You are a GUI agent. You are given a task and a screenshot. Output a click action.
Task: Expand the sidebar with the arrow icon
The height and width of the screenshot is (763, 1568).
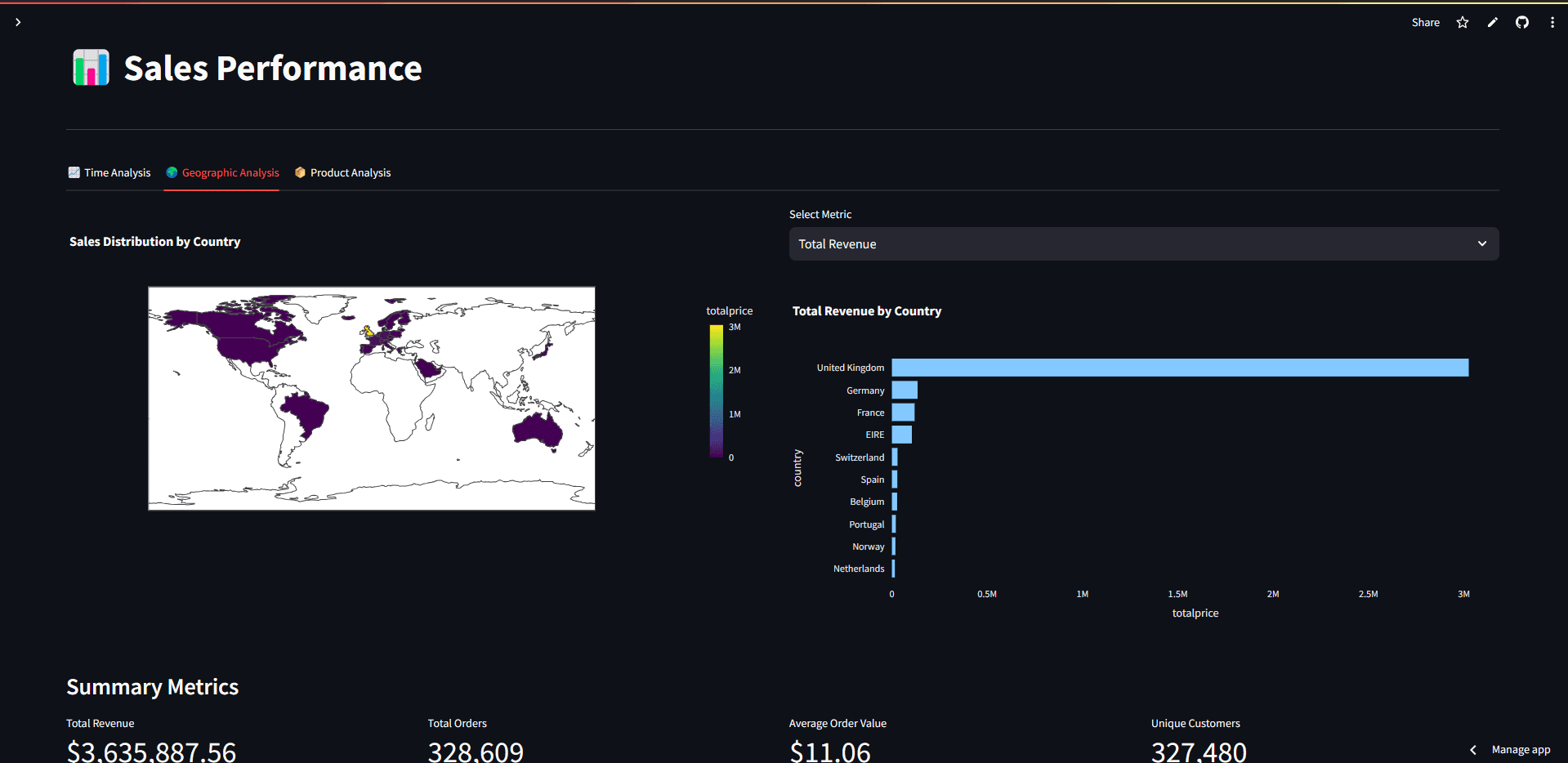(x=17, y=22)
